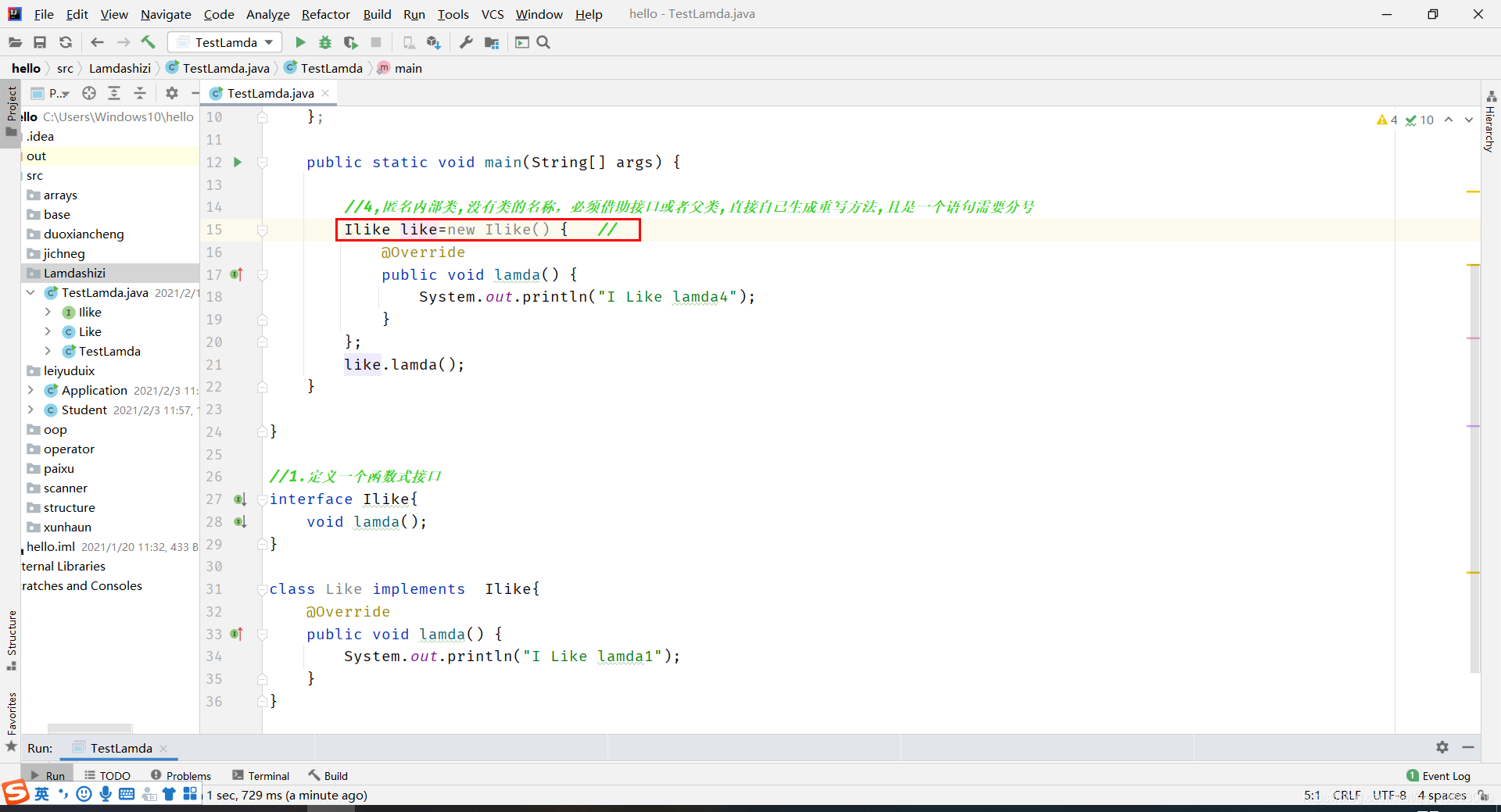Toggle the Structure tool window side tab
The height and width of the screenshot is (812, 1501).
[11, 640]
